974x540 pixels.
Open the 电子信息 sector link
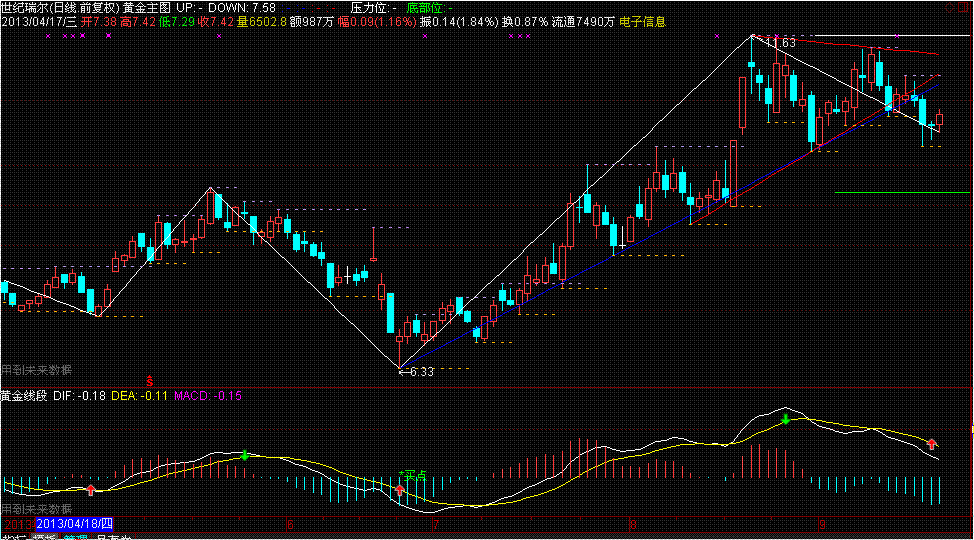pos(642,21)
